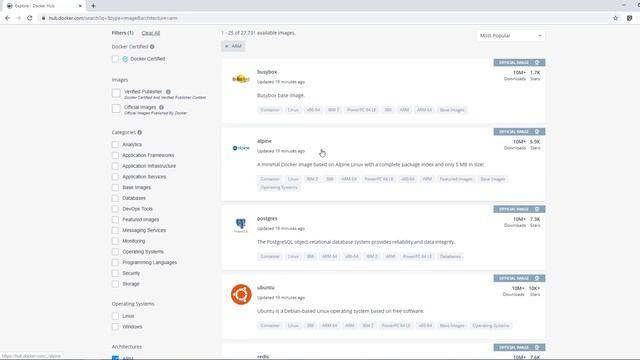Reload the page with refresh icon

coord(29,18)
